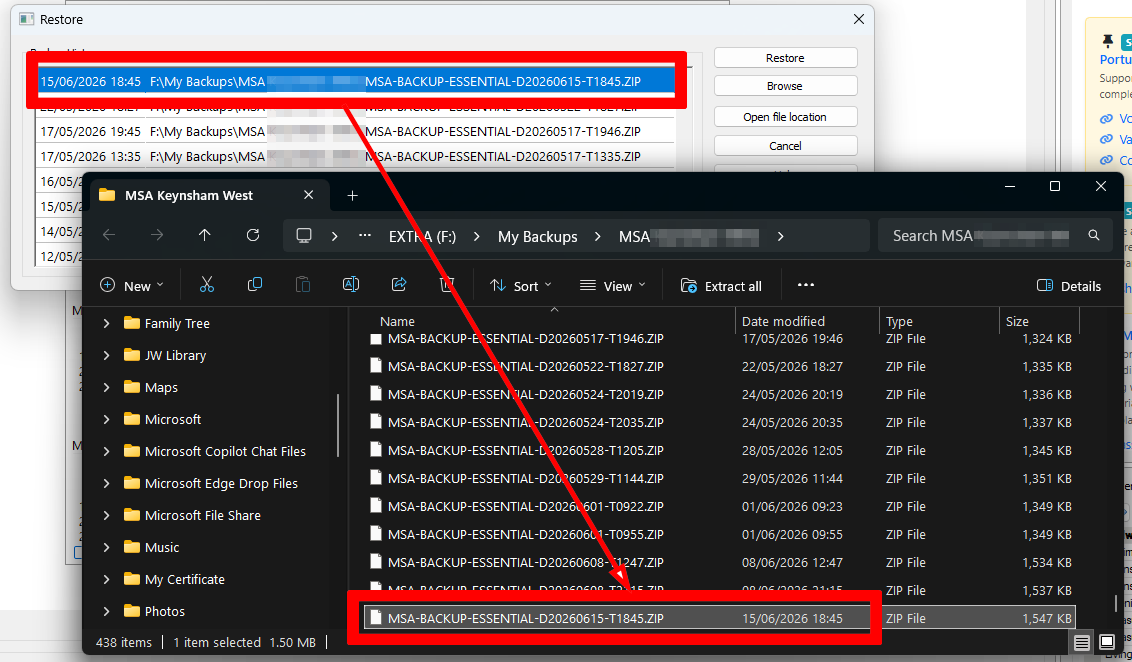Select the 15/06/2026 18:45 backup row in Restore
1132x662 pixels.
356,82
